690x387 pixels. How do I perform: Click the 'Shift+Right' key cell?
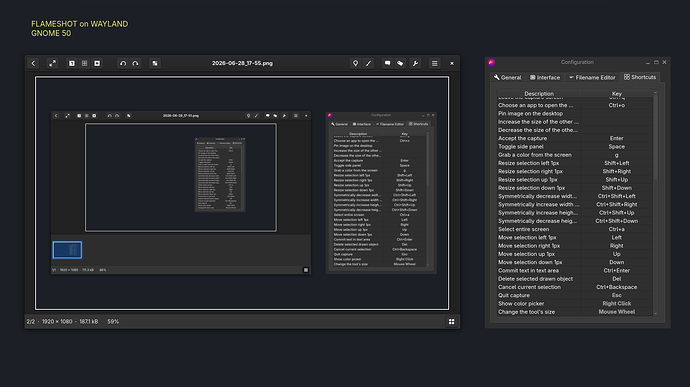point(617,171)
